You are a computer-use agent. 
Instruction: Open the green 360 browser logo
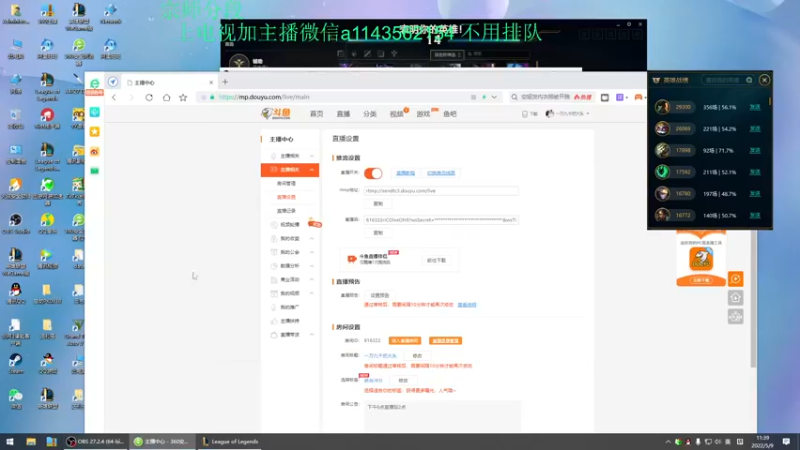pyautogui.click(x=94, y=83)
